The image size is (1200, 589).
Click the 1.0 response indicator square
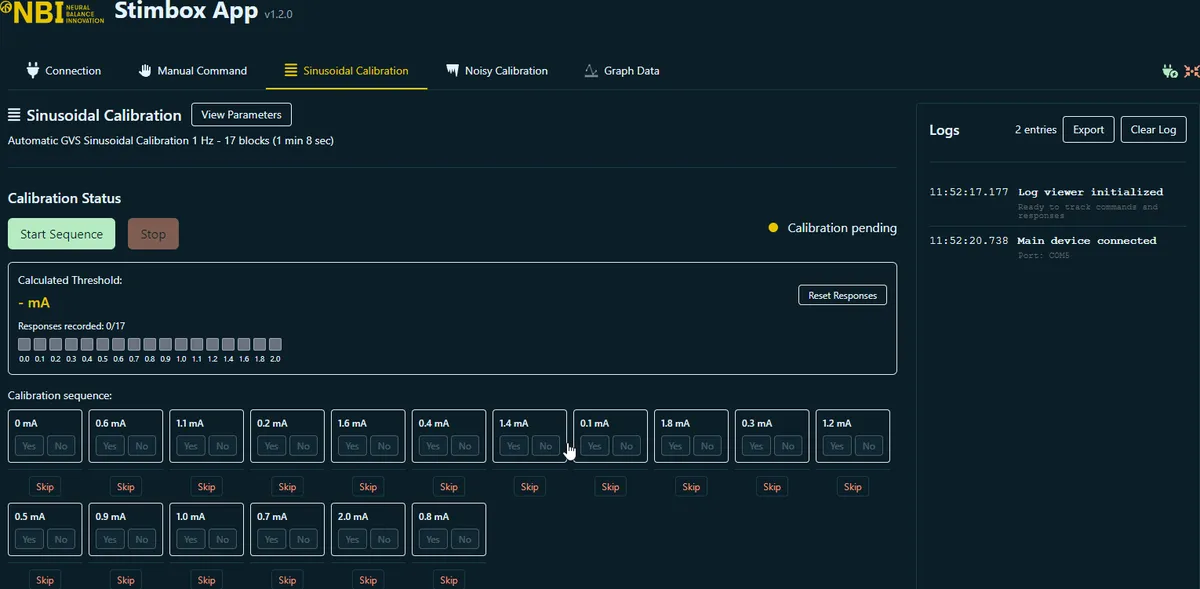(x=181, y=344)
